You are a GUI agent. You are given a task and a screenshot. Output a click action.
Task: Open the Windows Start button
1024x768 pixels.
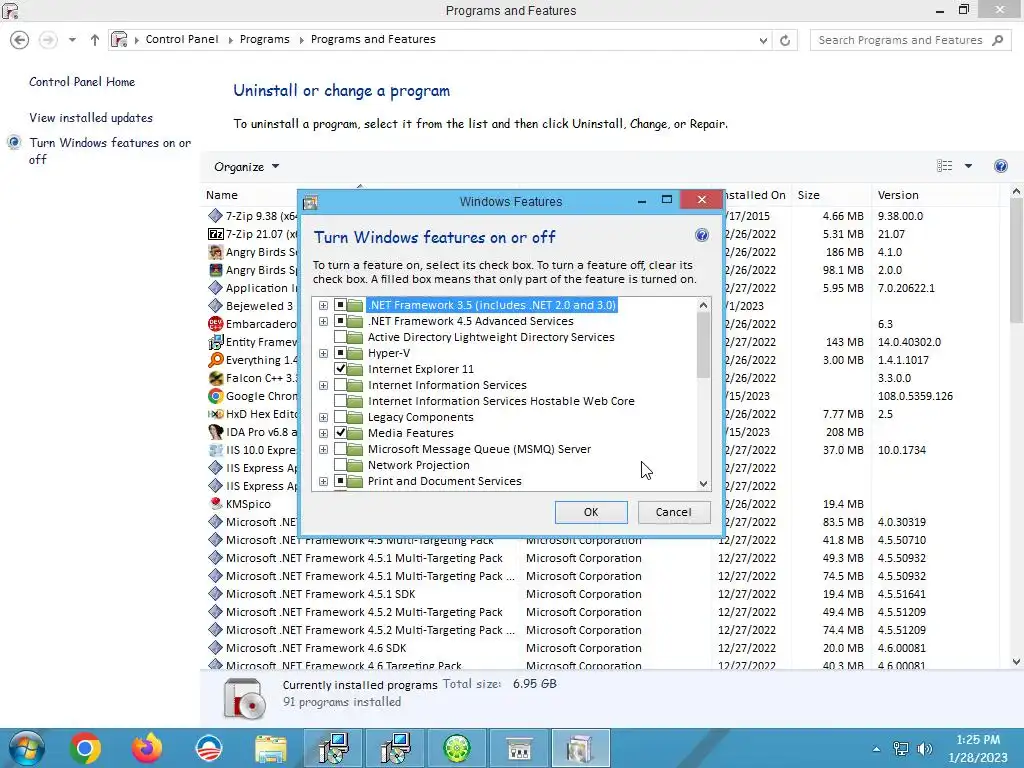(26, 748)
